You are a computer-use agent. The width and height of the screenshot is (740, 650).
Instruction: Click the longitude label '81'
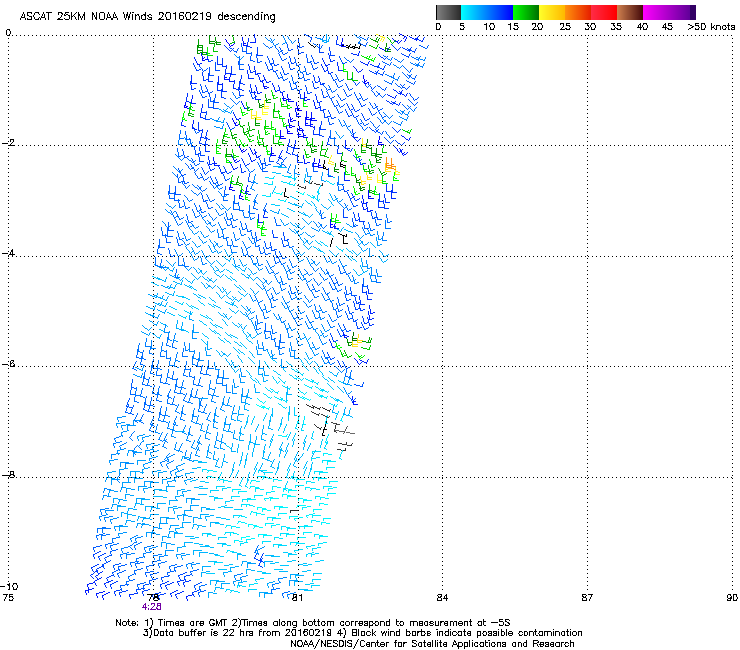tap(297, 598)
